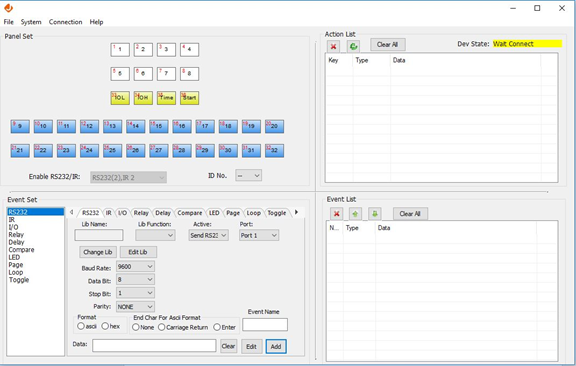The height and width of the screenshot is (366, 576).
Task: Switch to the Compare tab
Action: coord(190,213)
